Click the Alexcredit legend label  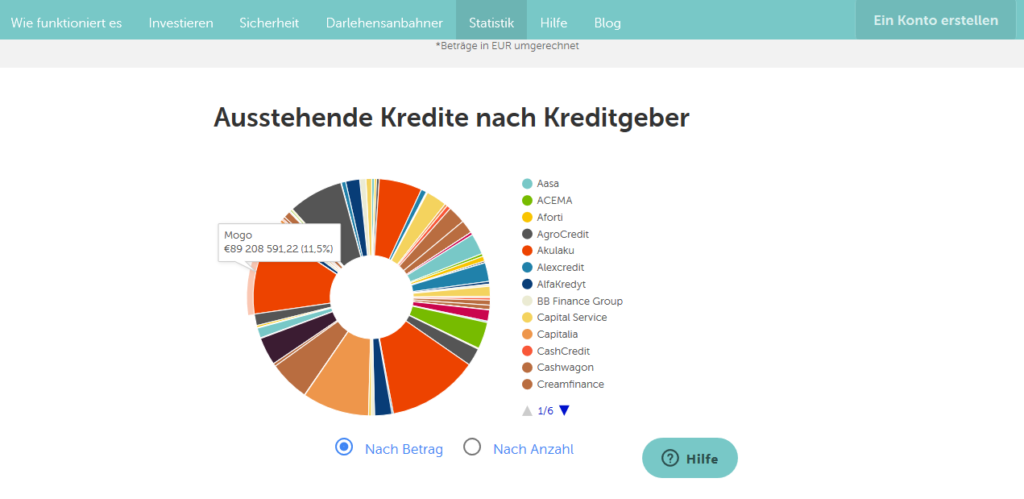[x=560, y=267]
